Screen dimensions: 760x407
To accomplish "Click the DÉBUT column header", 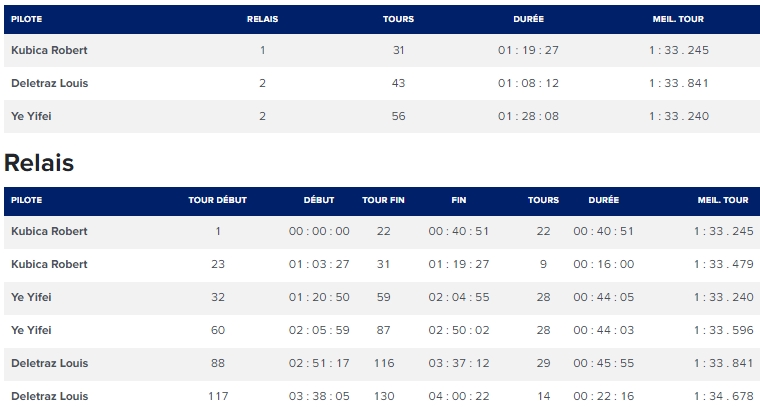I will 319,200.
